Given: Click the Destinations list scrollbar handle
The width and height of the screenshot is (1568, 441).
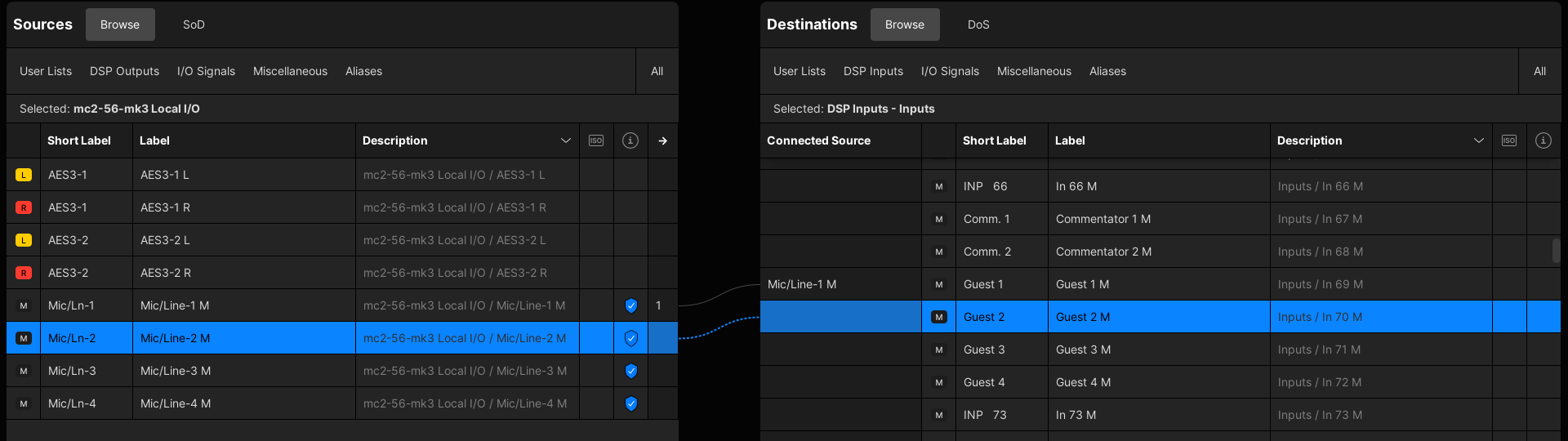Looking at the screenshot, I should click(1556, 251).
